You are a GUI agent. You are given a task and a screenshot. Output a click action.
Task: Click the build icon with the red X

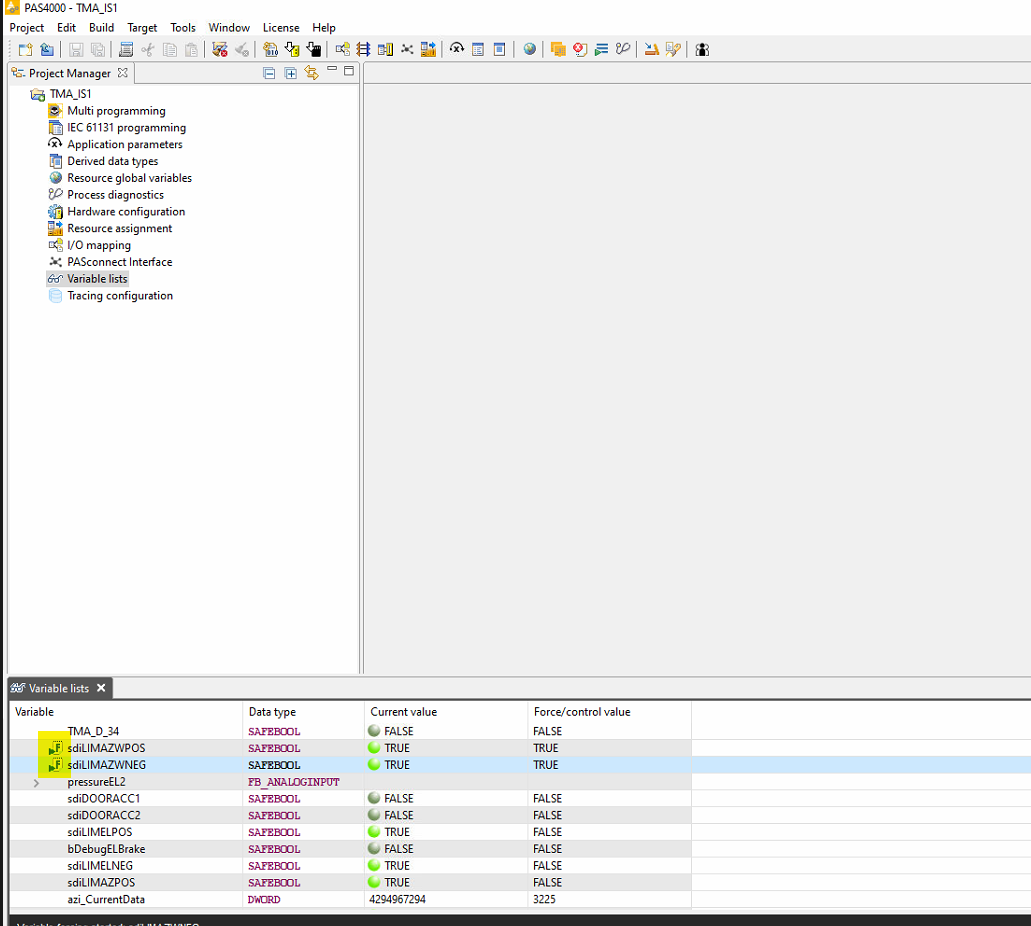(220, 49)
